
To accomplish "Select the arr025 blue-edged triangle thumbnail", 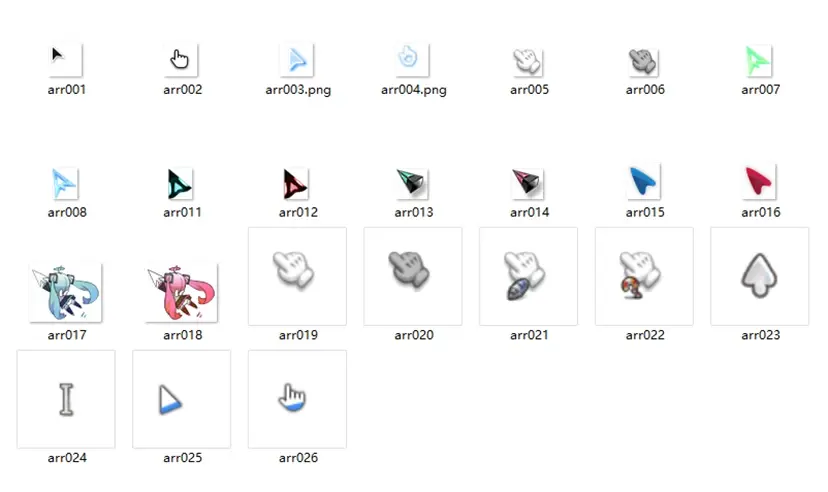I will tap(182, 398).
